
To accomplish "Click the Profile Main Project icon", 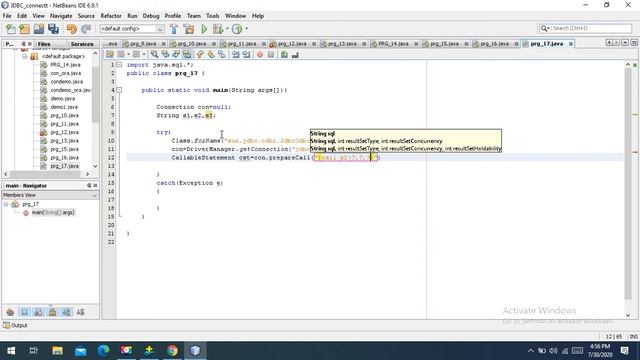I will pos(237,29).
